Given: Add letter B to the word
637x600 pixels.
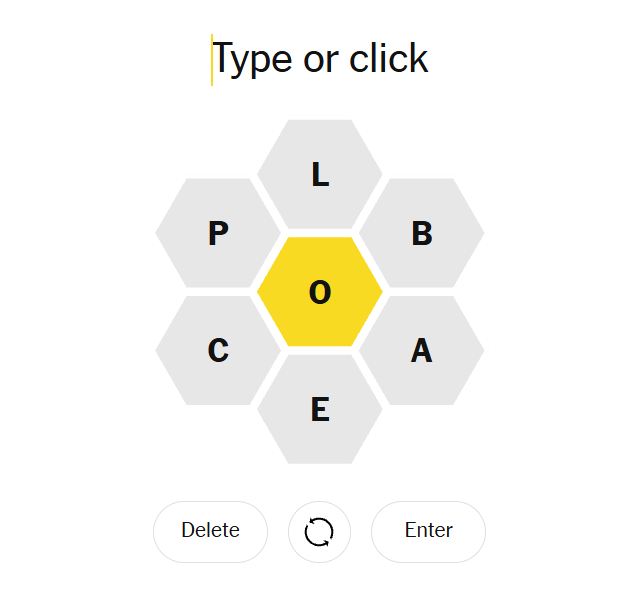Looking at the screenshot, I should click(421, 233).
